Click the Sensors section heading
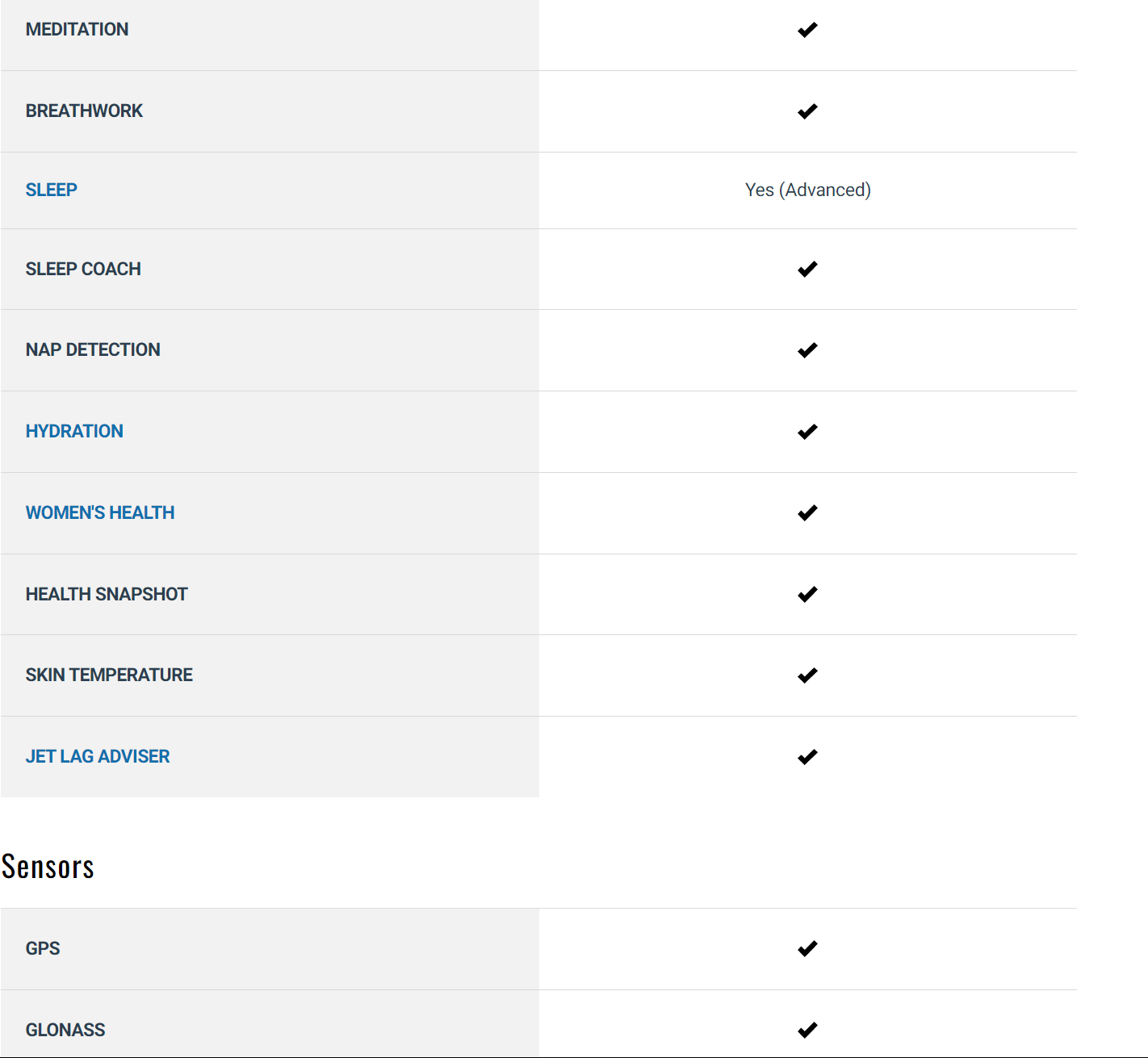The image size is (1148, 1058). point(48,867)
